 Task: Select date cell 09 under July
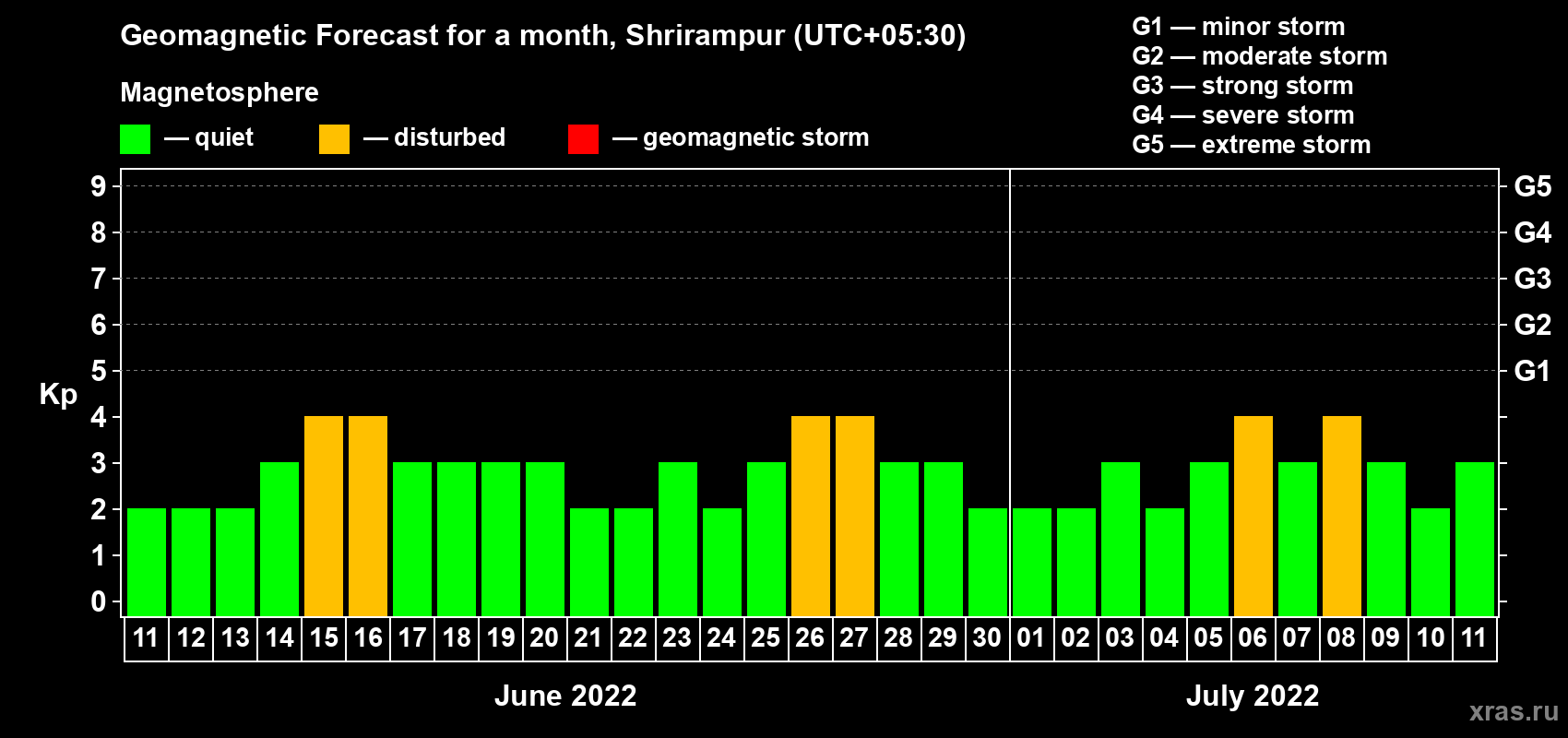click(x=1386, y=638)
